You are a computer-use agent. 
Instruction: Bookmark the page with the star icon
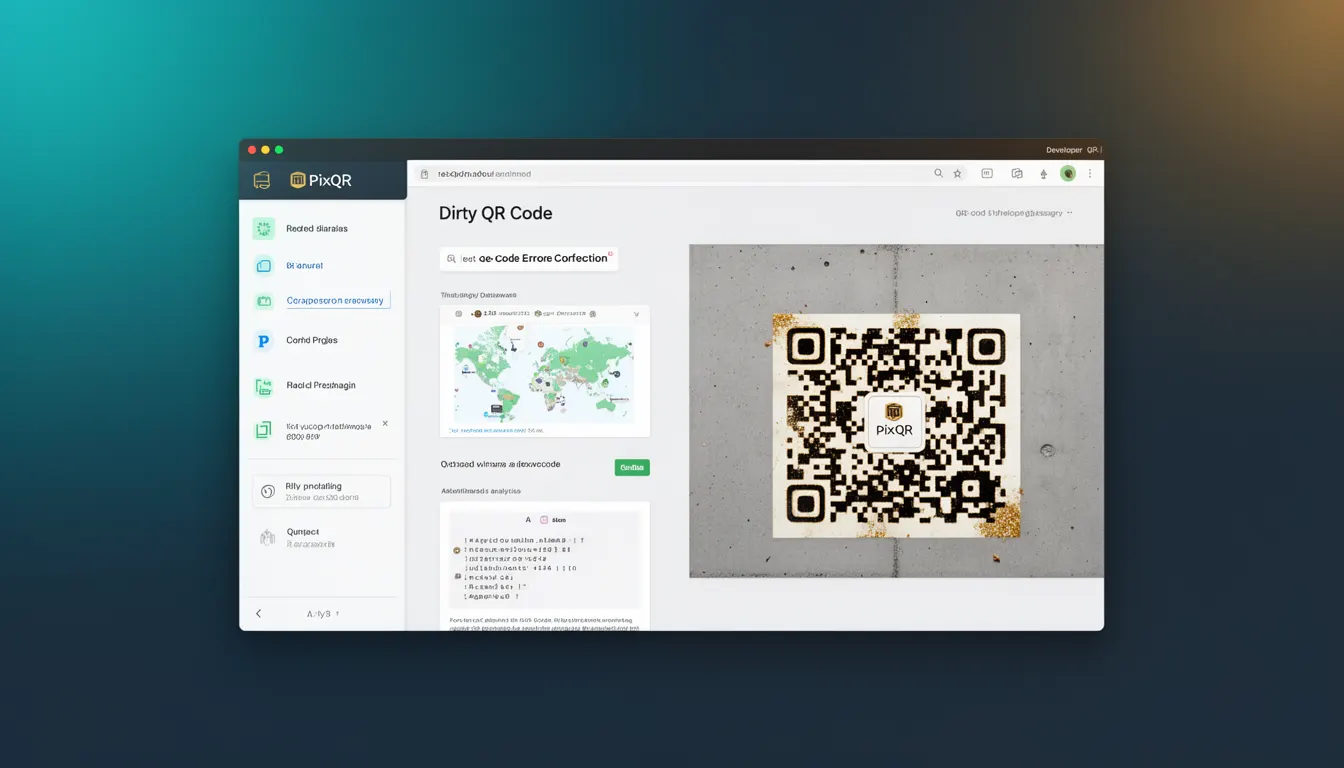coord(957,173)
